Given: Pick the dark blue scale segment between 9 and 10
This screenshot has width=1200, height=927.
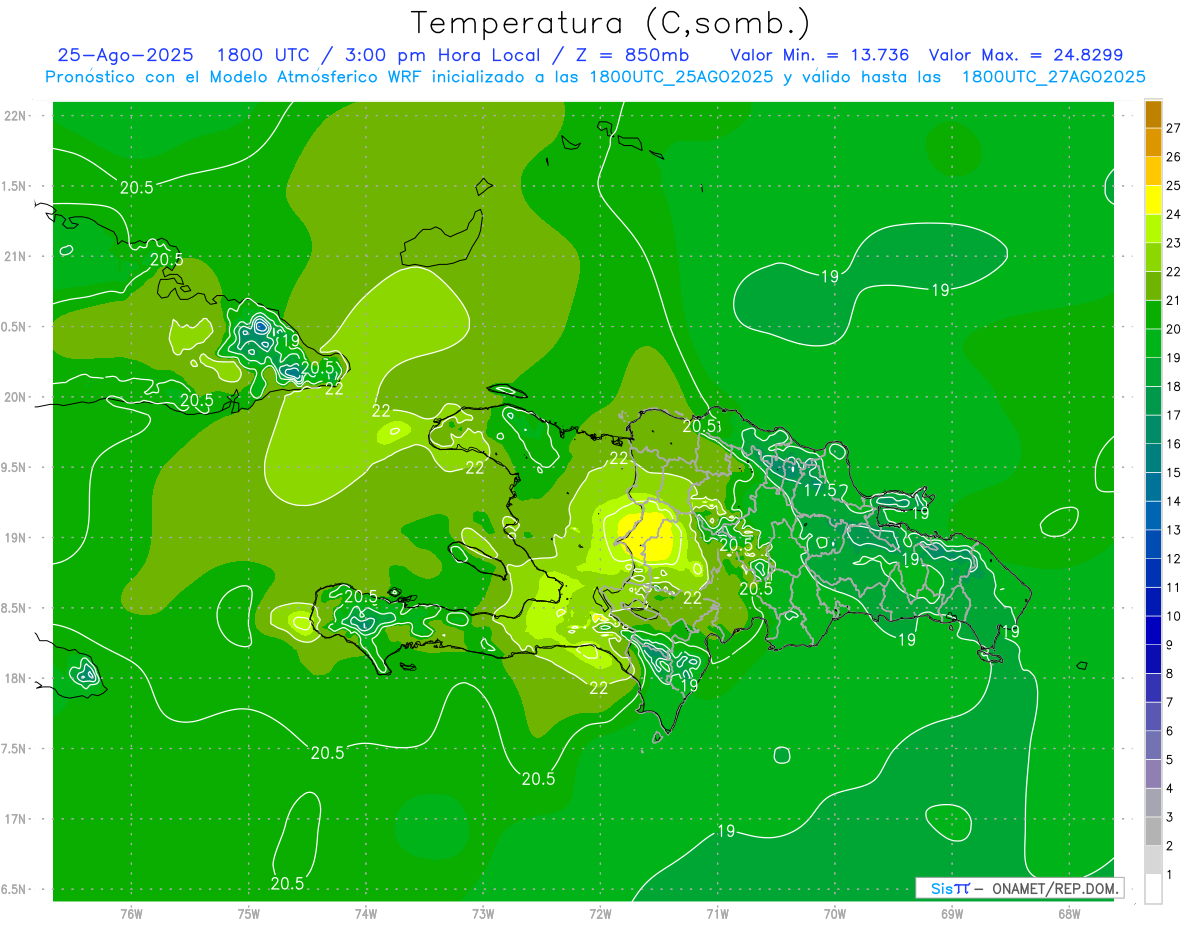Looking at the screenshot, I should coord(1153,630).
